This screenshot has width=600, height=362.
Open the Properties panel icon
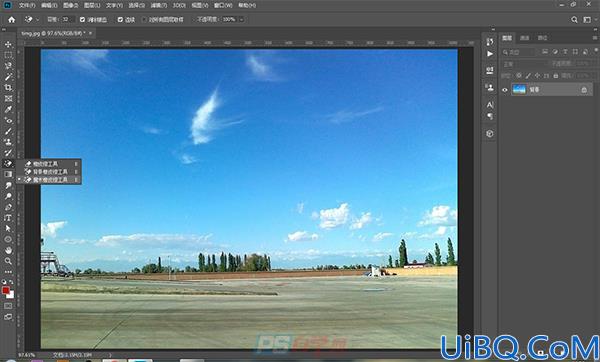(x=490, y=70)
